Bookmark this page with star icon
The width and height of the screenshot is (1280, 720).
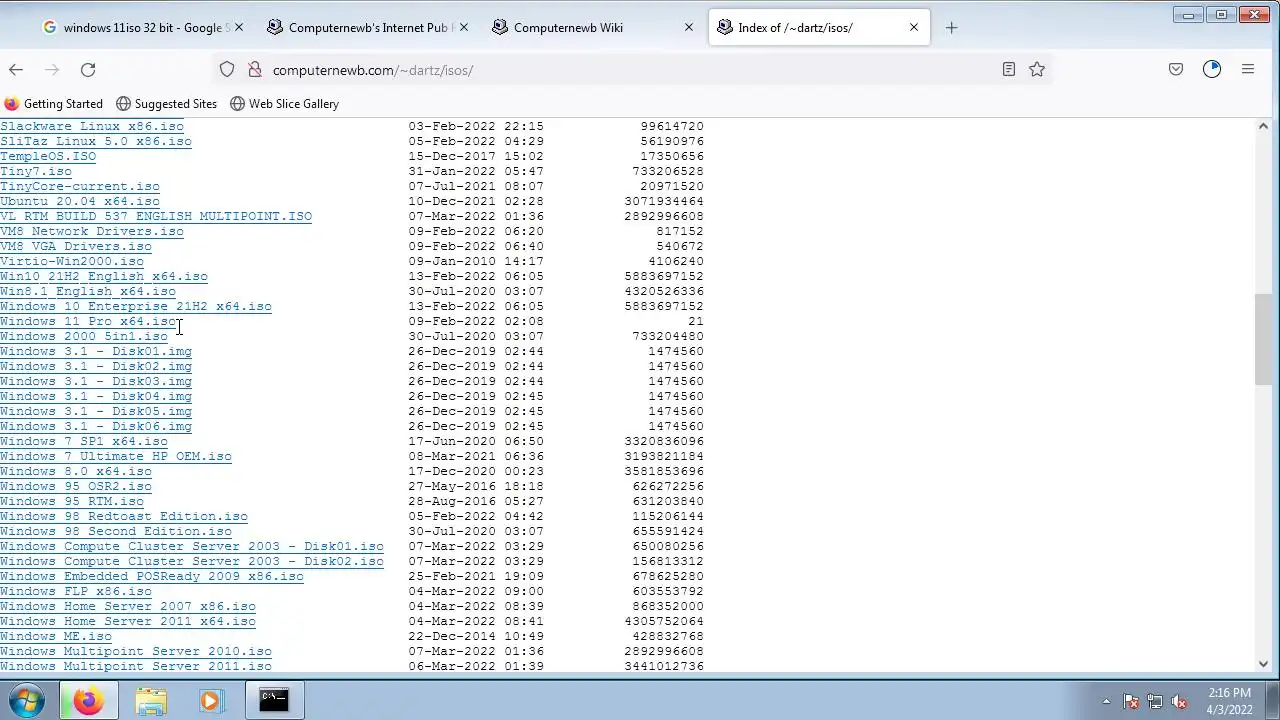[x=1037, y=69]
